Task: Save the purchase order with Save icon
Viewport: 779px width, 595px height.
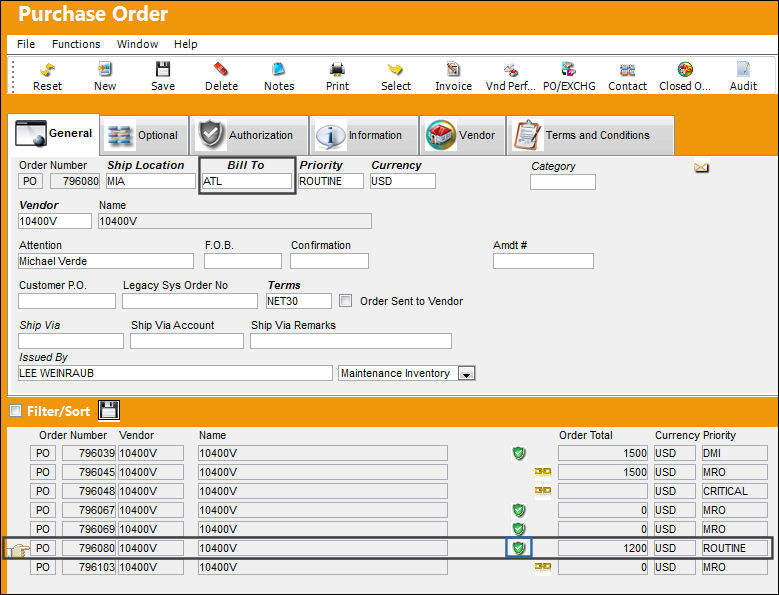Action: (163, 70)
